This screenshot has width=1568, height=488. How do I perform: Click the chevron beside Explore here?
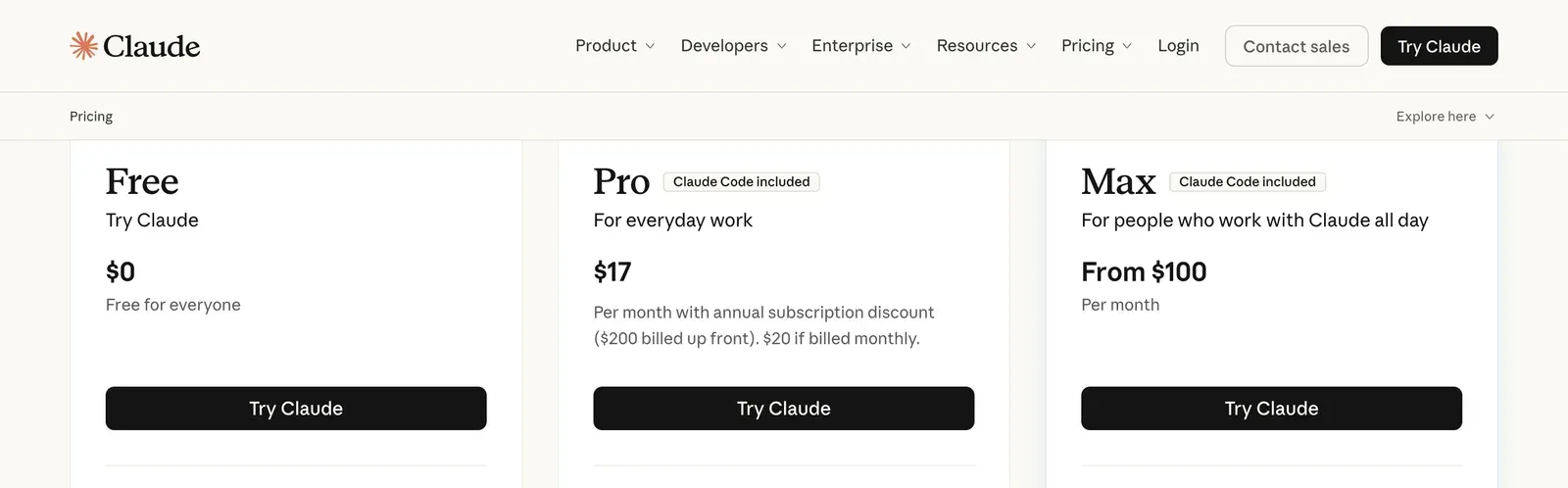[1490, 117]
